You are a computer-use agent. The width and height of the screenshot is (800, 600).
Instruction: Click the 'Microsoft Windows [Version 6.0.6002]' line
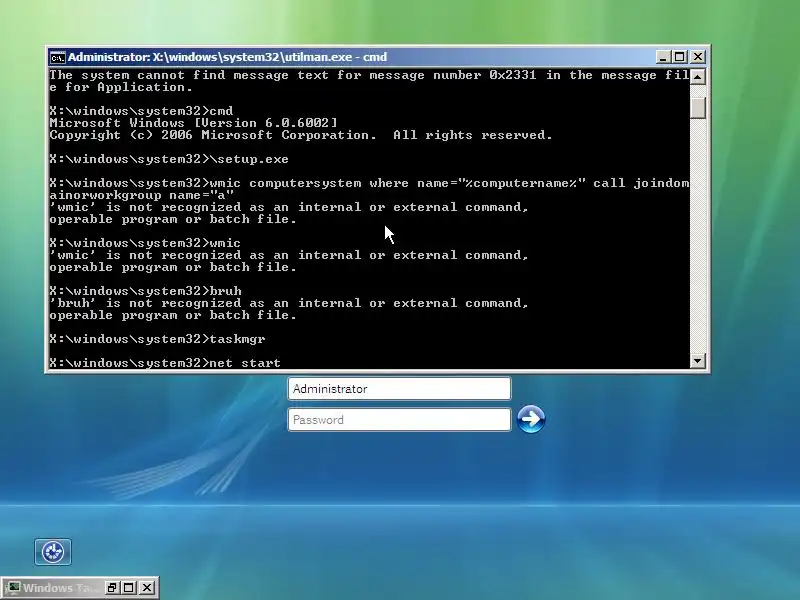pyautogui.click(x=193, y=123)
